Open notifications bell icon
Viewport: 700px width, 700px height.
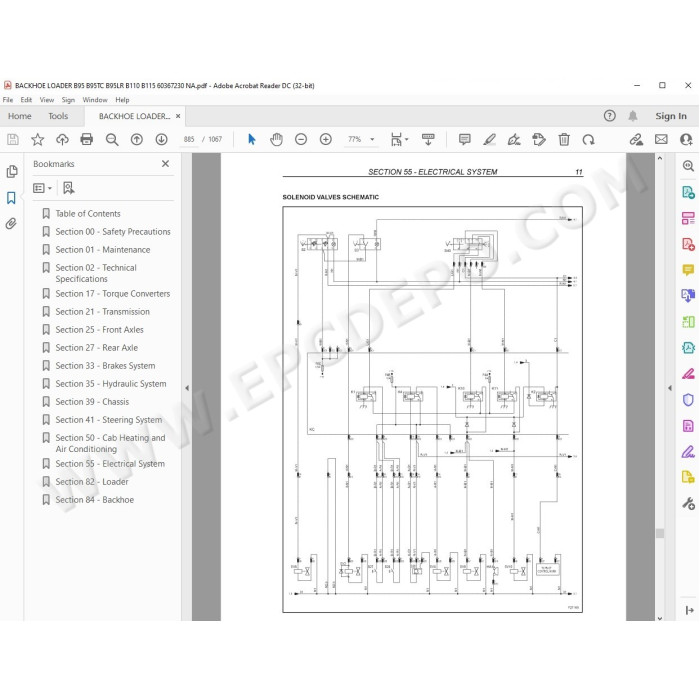point(633,116)
